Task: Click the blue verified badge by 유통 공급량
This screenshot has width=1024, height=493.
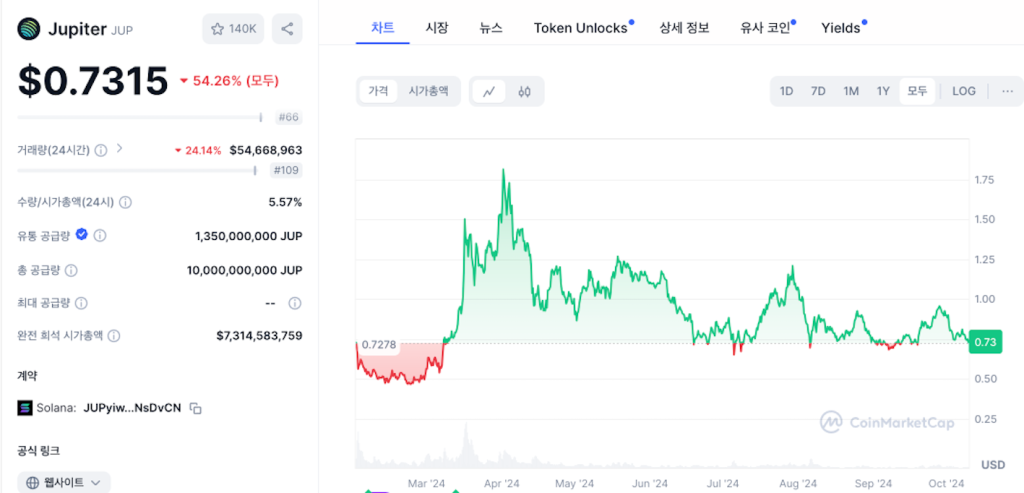Action: tap(82, 234)
